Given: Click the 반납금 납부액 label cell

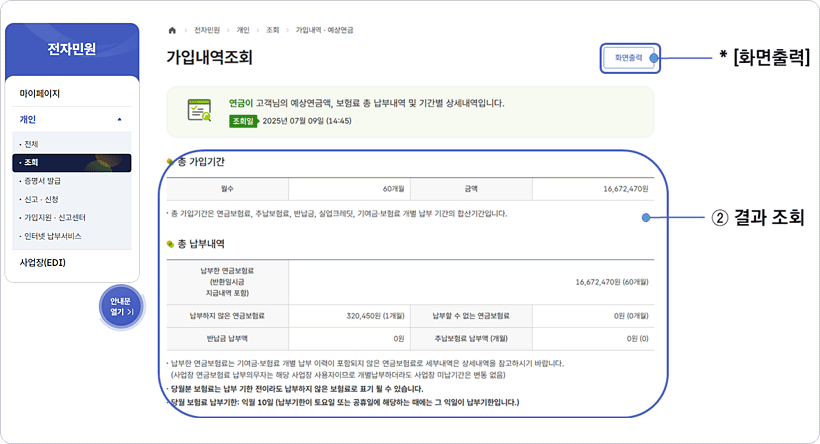Looking at the screenshot, I should pyautogui.click(x=227, y=339).
